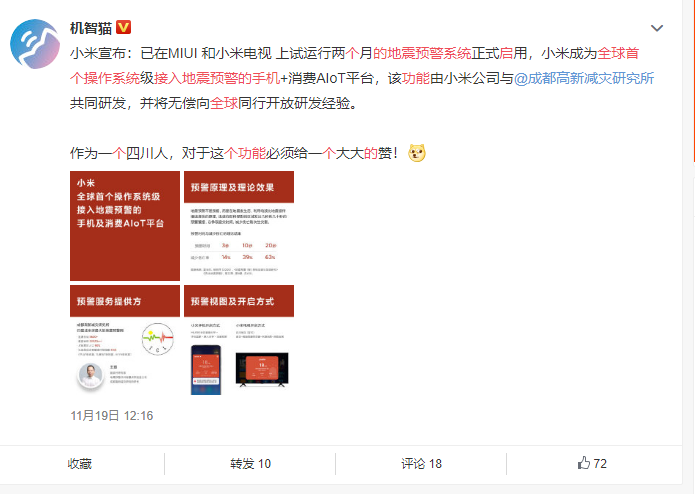Expand the post options chevron menu
Viewport: 695px width, 494px height.
pyautogui.click(x=656, y=28)
